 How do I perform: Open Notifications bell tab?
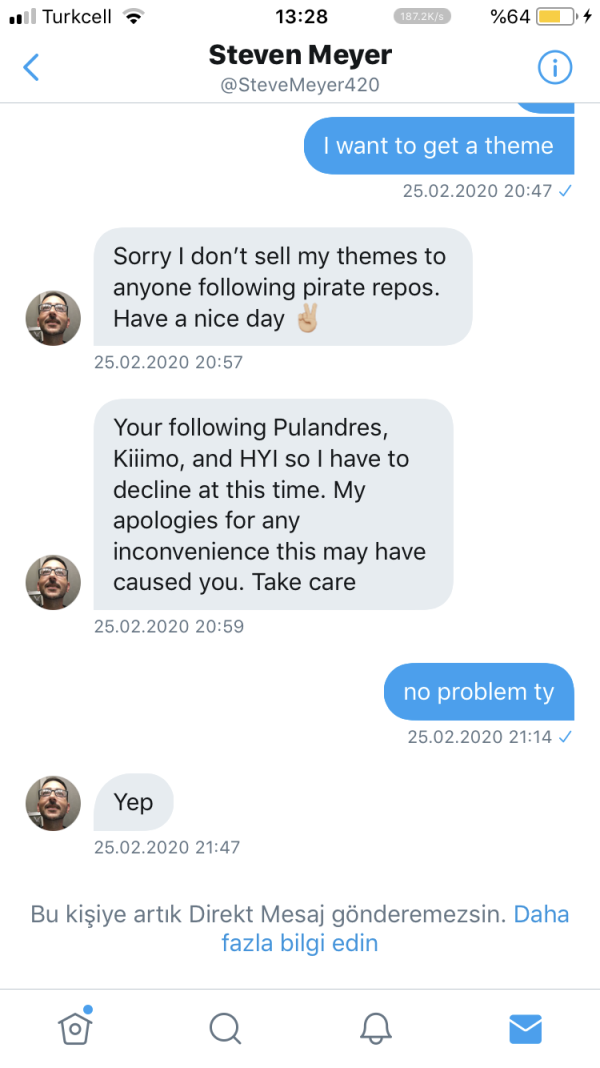376,1028
